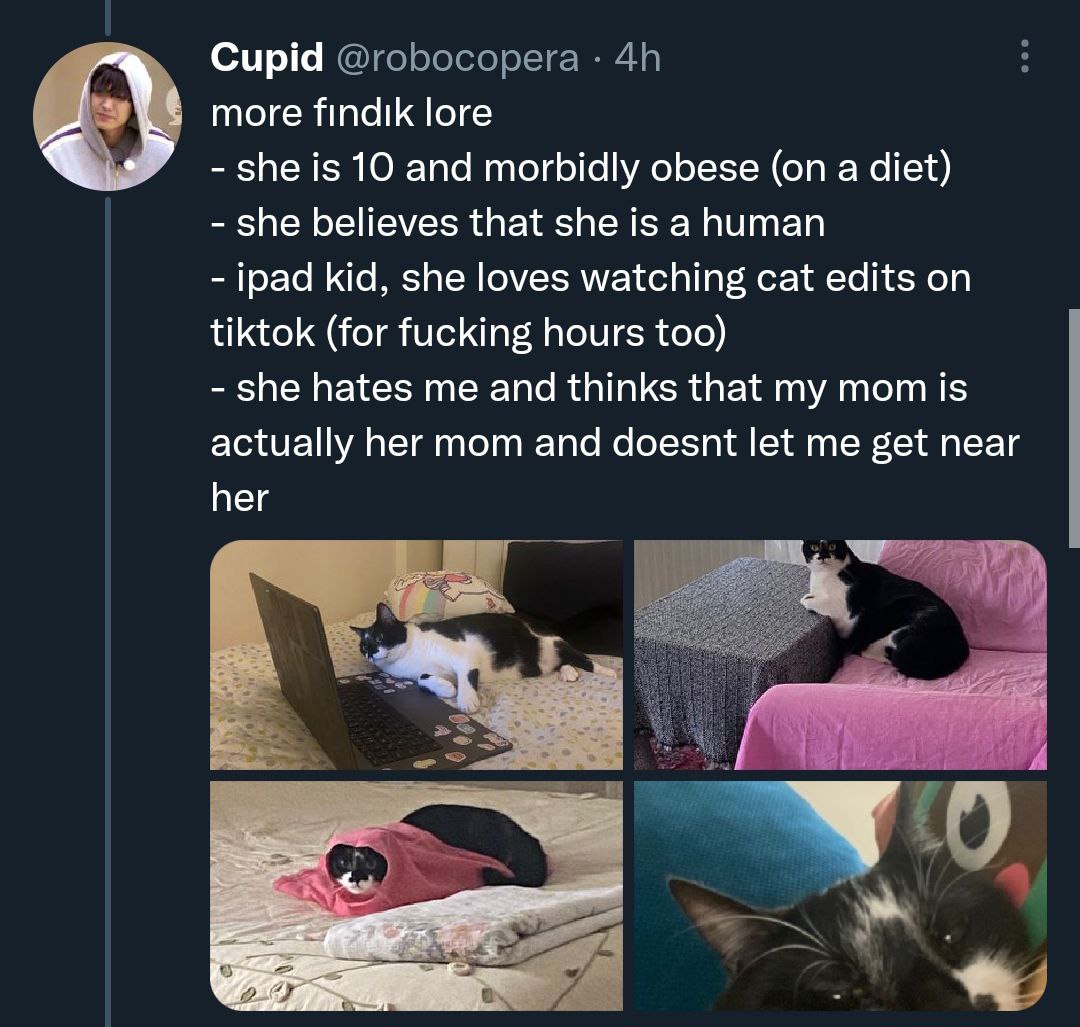Click the "she believes that she is a human" line
Image resolution: width=1080 pixels, height=1027 pixels.
tap(518, 222)
